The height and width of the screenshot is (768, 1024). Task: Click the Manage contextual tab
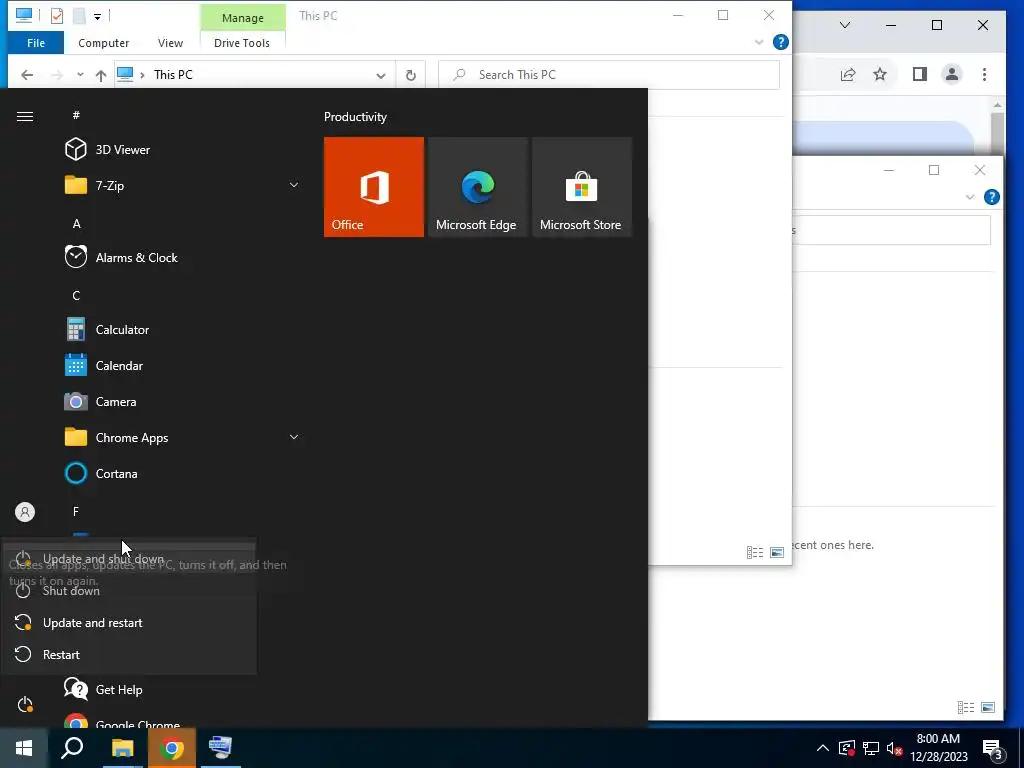242,18
